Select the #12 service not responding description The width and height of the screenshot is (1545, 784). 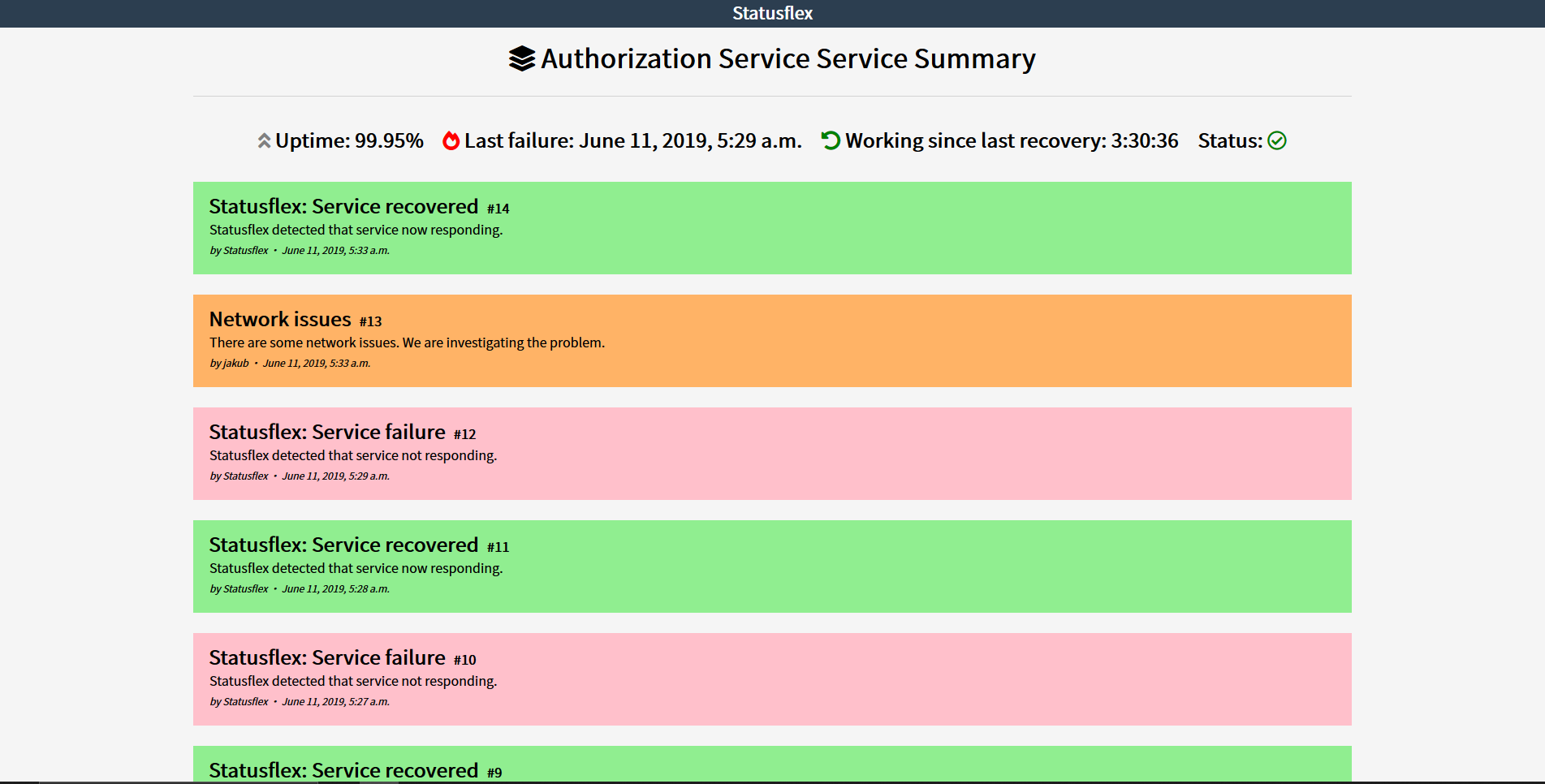click(353, 455)
